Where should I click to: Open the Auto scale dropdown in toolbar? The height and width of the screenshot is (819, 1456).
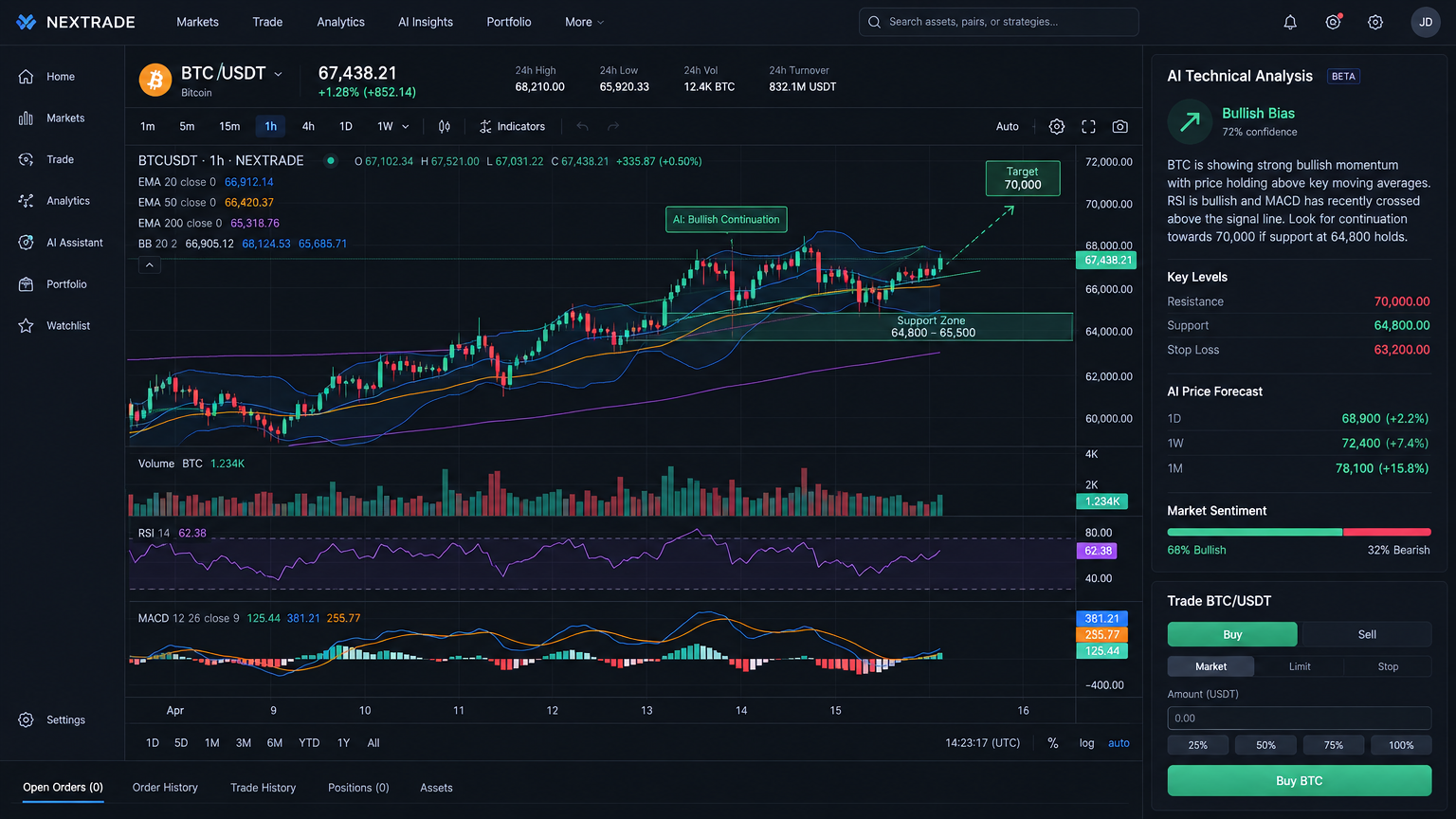coord(1008,126)
